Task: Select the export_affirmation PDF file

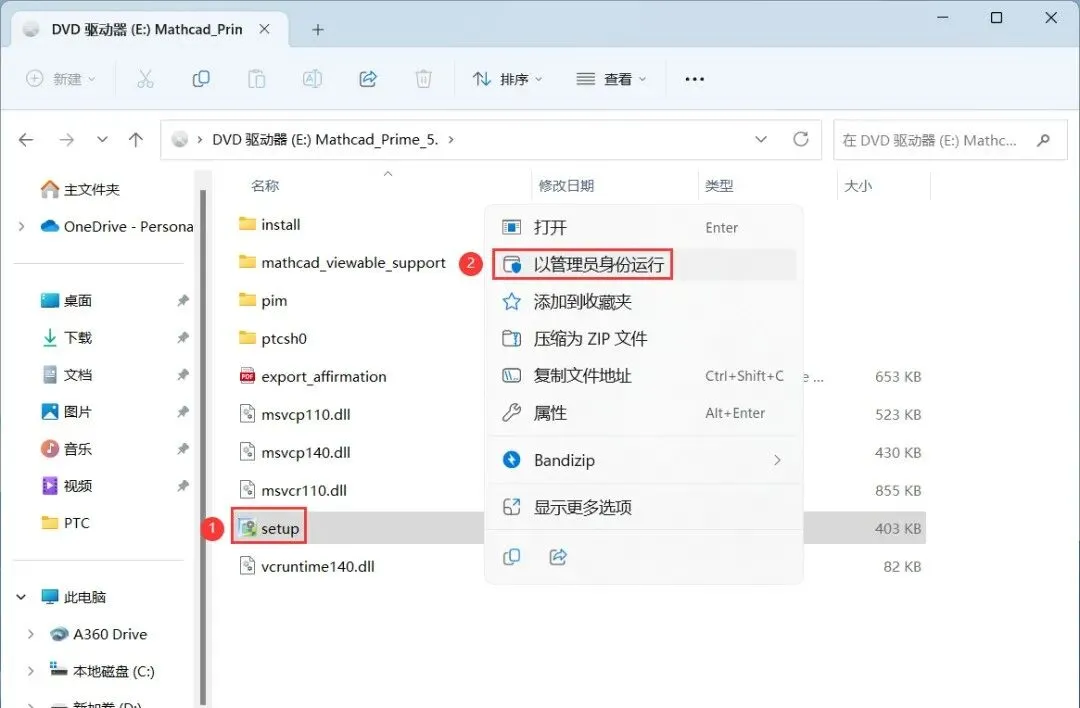Action: (313, 377)
